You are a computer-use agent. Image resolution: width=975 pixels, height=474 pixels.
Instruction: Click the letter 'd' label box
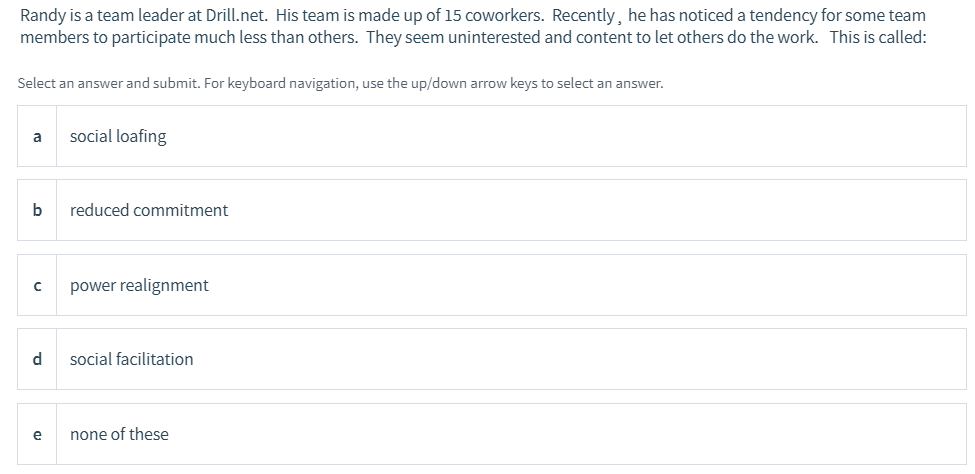coord(37,359)
